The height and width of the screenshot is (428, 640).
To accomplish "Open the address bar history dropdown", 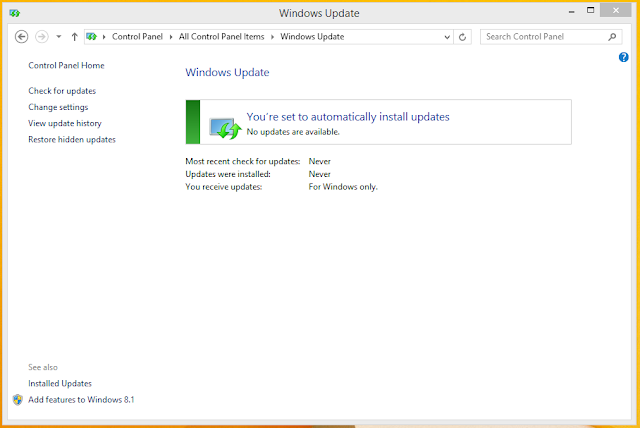I will [447, 37].
